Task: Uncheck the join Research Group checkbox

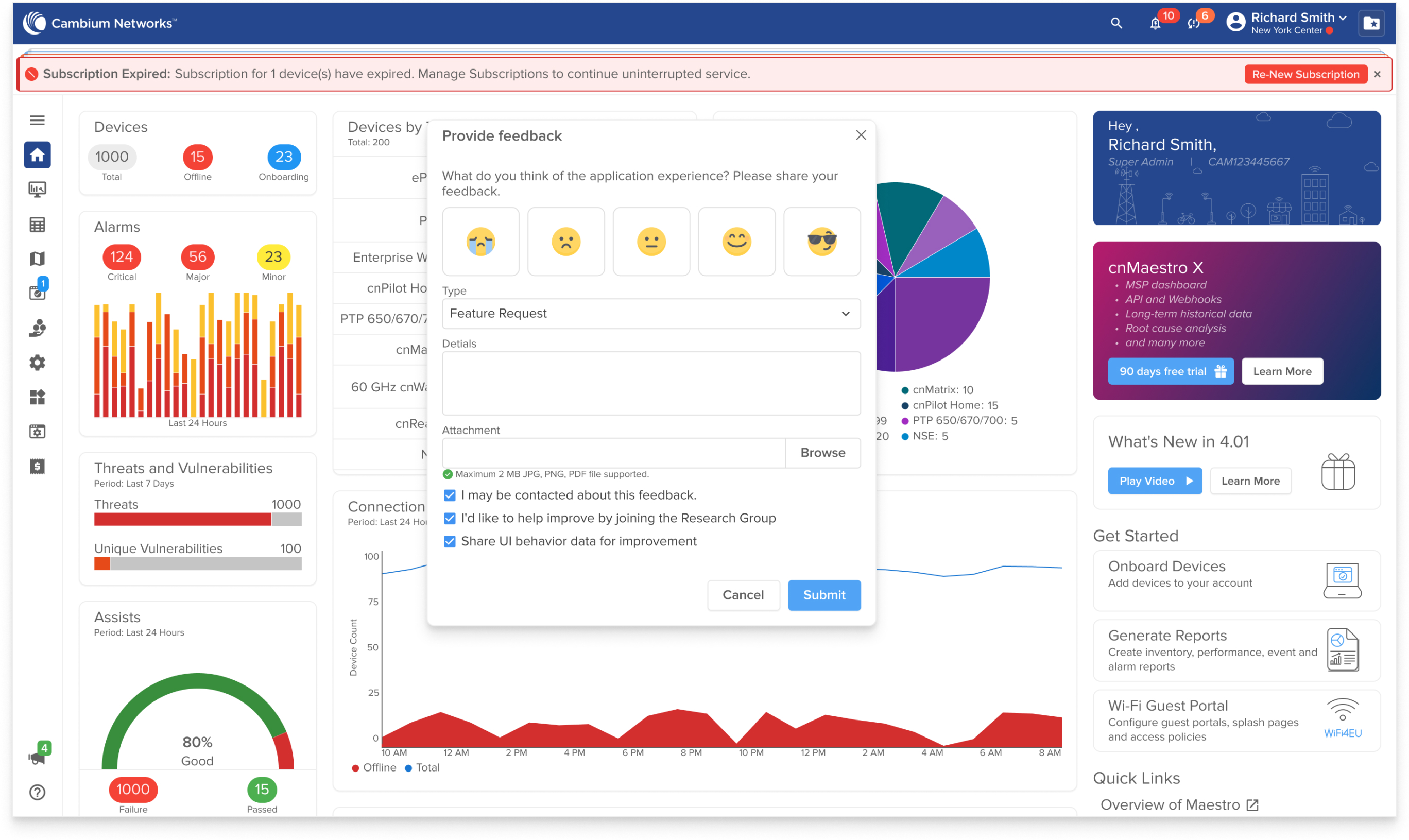Action: 450,519
